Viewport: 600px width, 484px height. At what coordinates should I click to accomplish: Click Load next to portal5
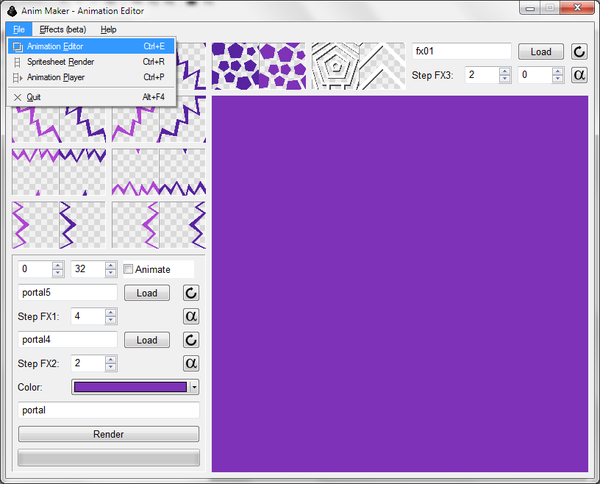(x=147, y=293)
